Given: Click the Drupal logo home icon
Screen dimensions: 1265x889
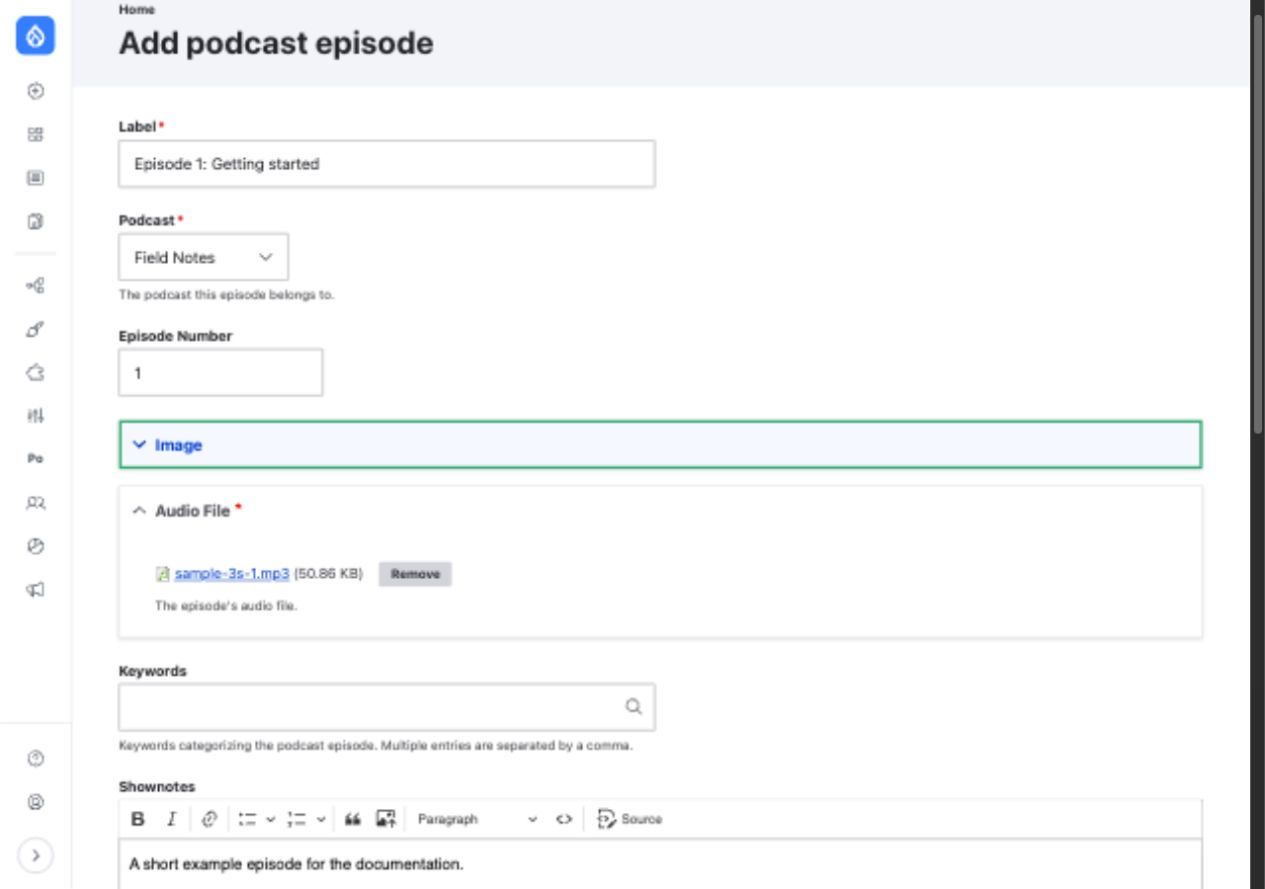Looking at the screenshot, I should coord(35,37).
